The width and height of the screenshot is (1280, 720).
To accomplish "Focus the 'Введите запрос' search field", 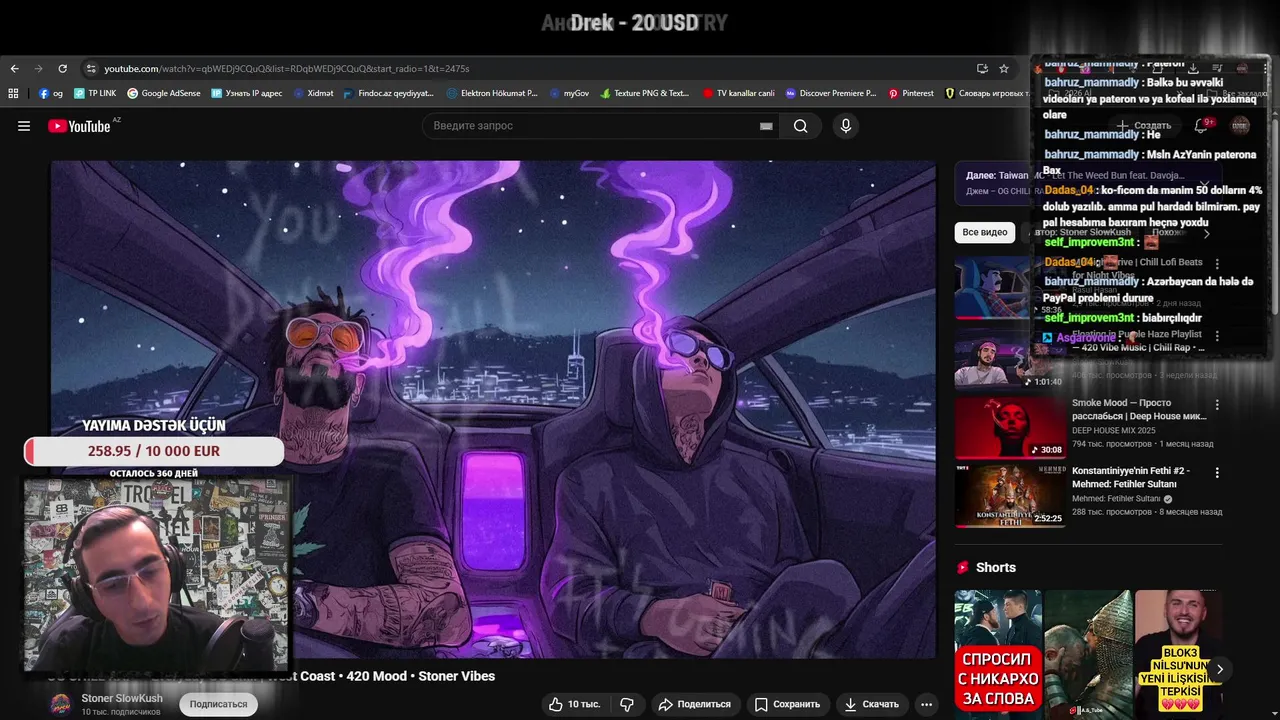I will tap(595, 126).
